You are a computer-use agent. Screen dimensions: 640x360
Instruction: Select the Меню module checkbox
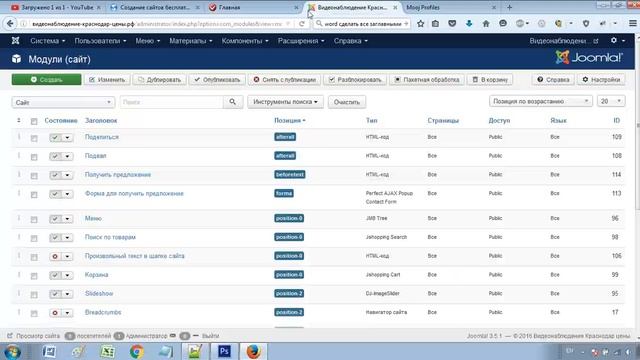[34, 220]
